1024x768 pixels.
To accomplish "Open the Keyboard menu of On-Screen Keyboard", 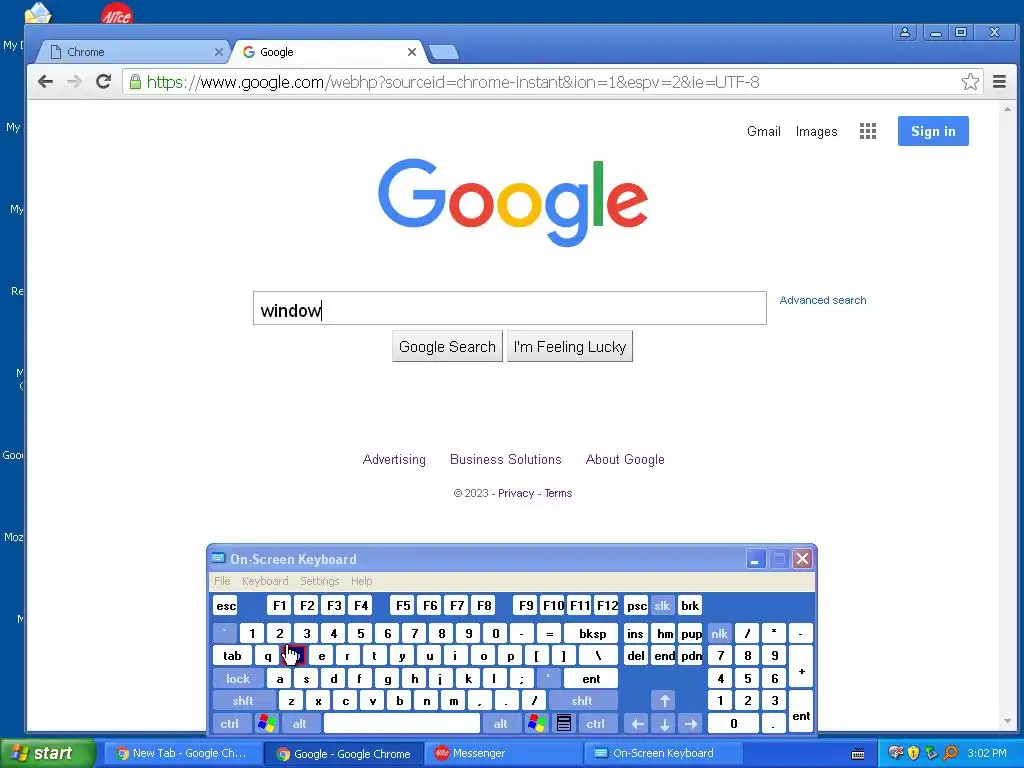I will pyautogui.click(x=264, y=581).
